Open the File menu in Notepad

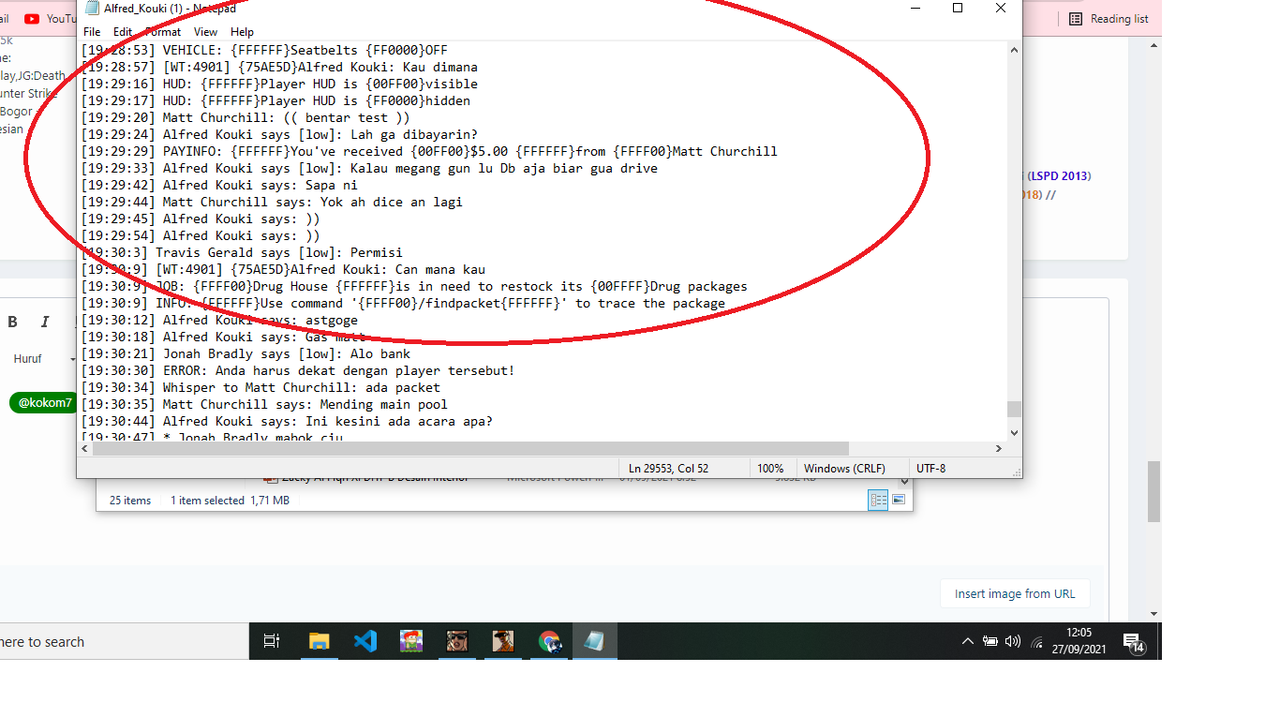(91, 32)
